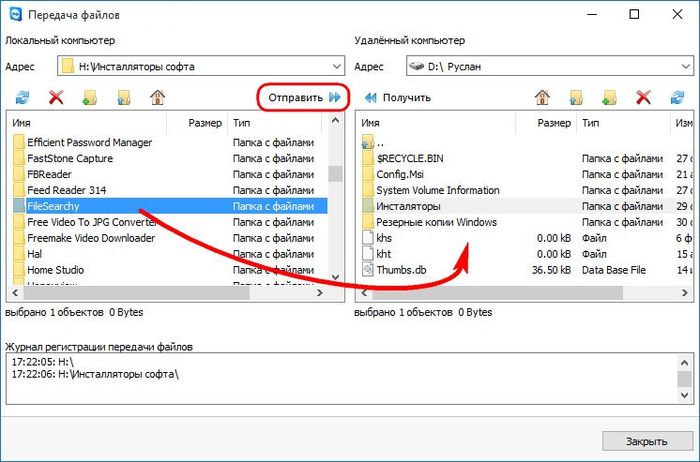700x462 pixels.
Task: Click the local list vertical scrollbar thumb
Action: pos(335,174)
